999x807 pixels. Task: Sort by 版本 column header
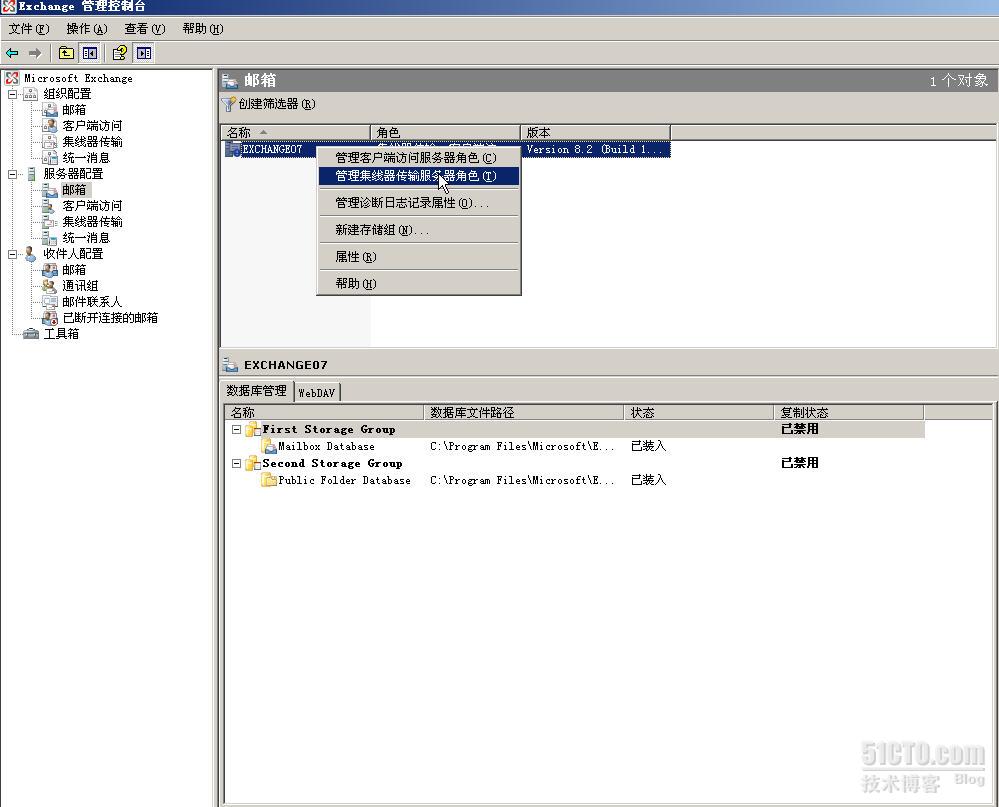point(595,132)
